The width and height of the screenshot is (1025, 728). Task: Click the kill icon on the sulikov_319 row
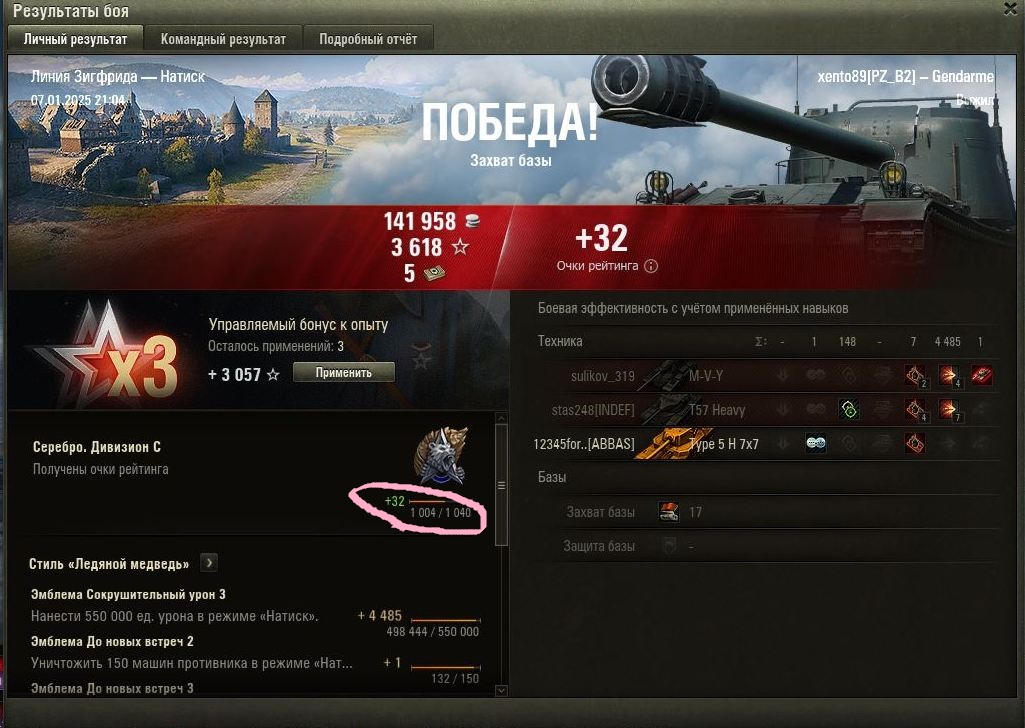point(981,375)
